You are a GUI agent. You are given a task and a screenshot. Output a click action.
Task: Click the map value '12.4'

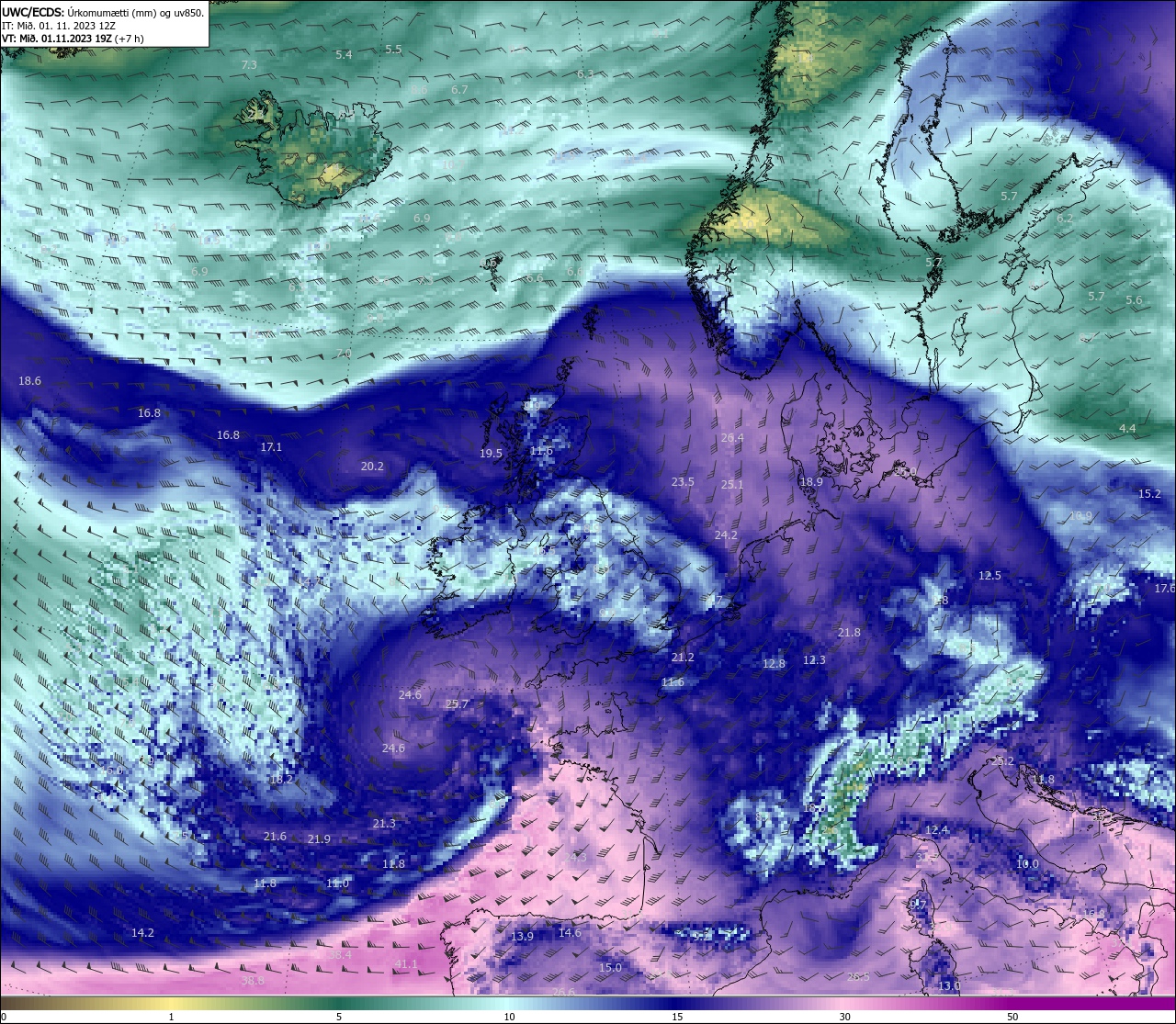pyautogui.click(x=936, y=830)
